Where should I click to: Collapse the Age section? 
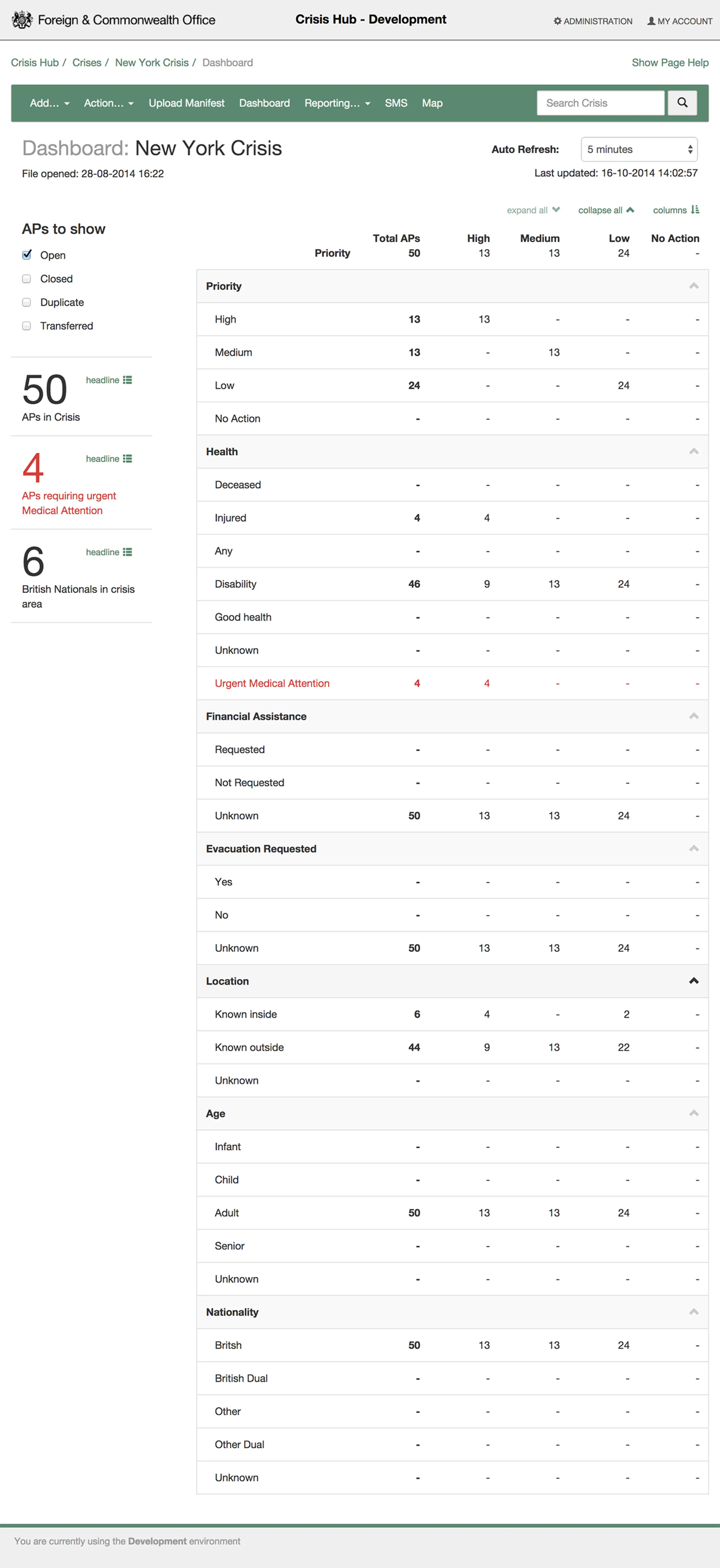point(694,1113)
